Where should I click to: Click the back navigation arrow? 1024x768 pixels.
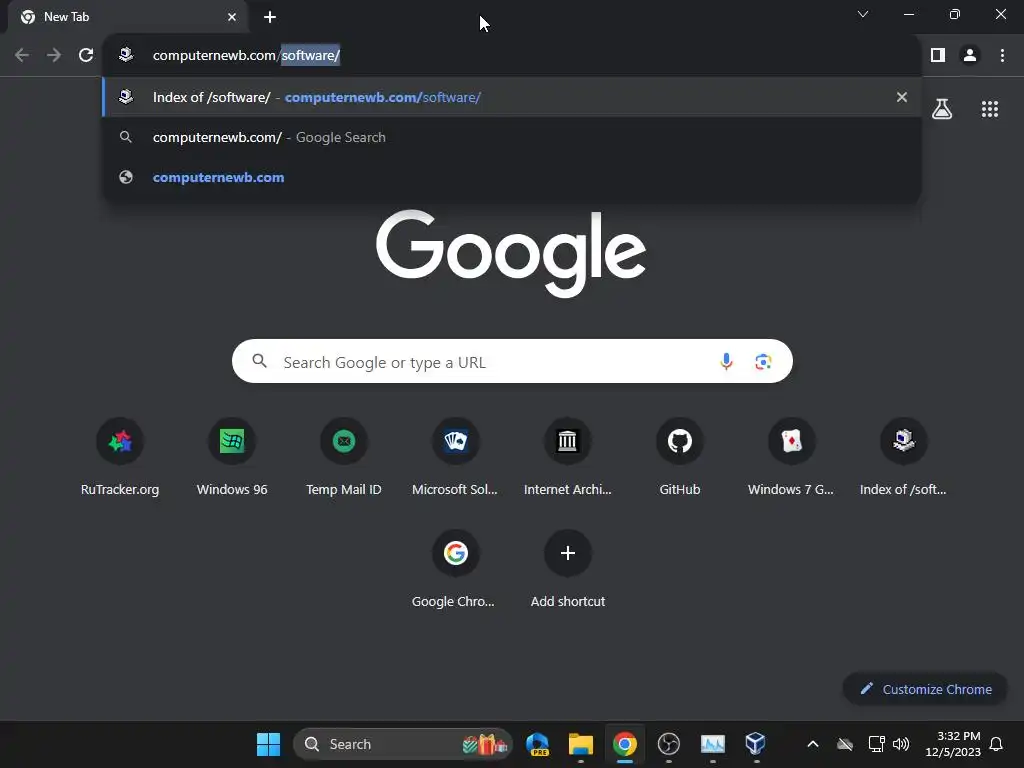coord(22,55)
